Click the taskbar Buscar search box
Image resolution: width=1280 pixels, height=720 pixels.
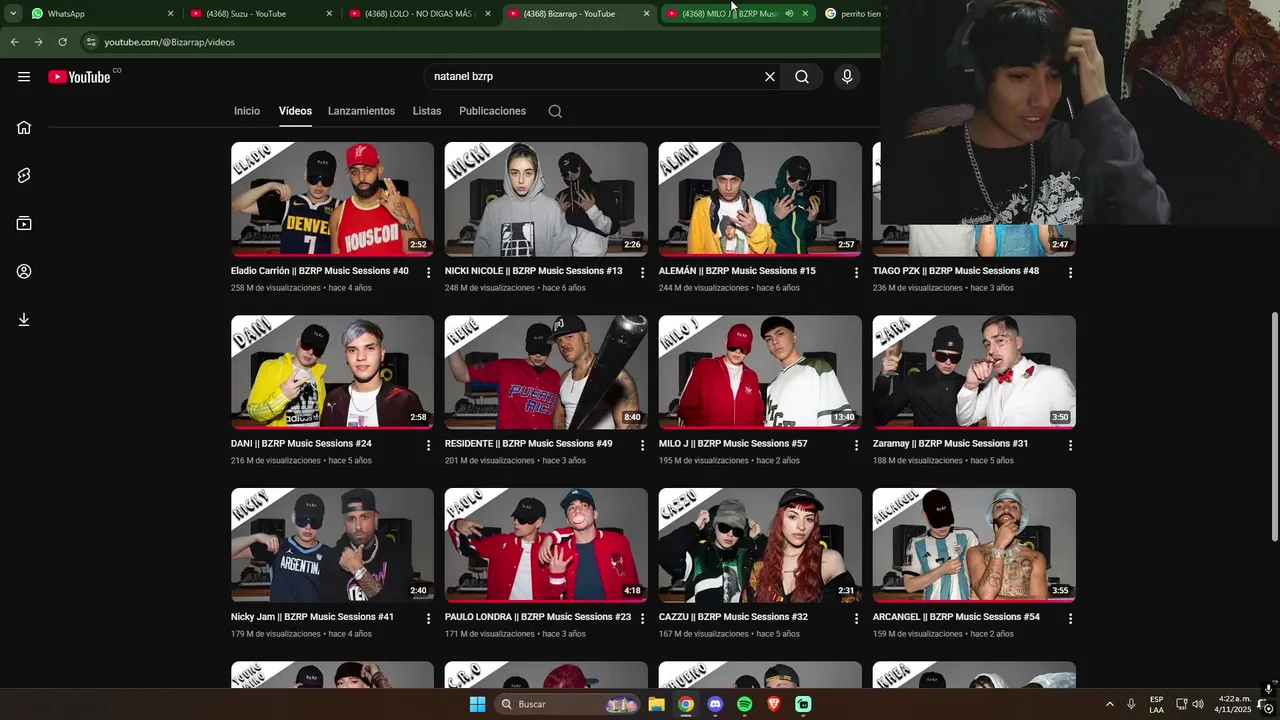point(568,704)
